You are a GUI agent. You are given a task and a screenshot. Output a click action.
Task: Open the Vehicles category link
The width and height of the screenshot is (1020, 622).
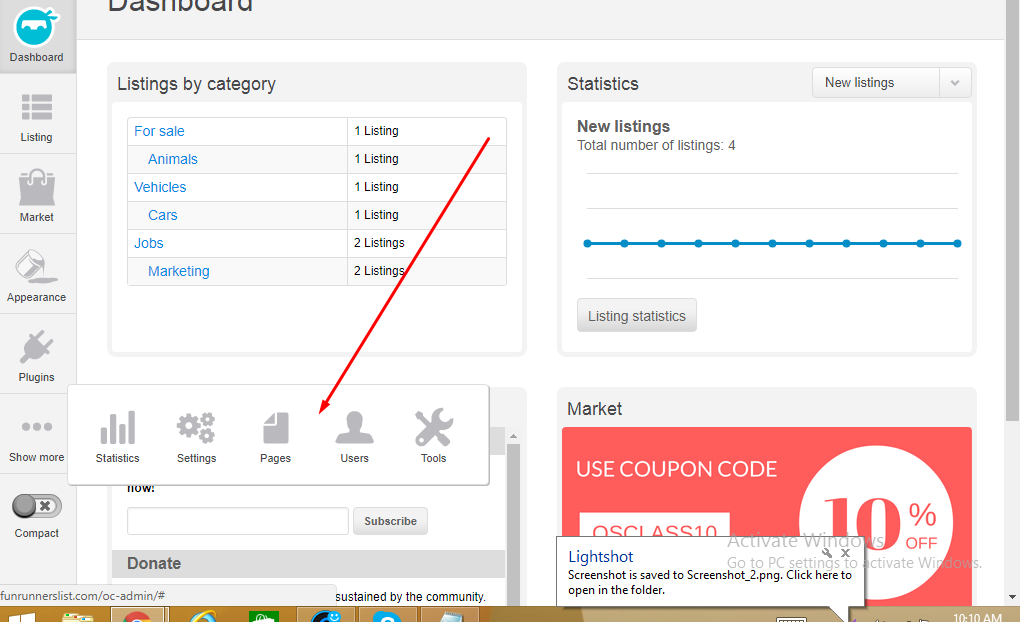click(x=160, y=187)
